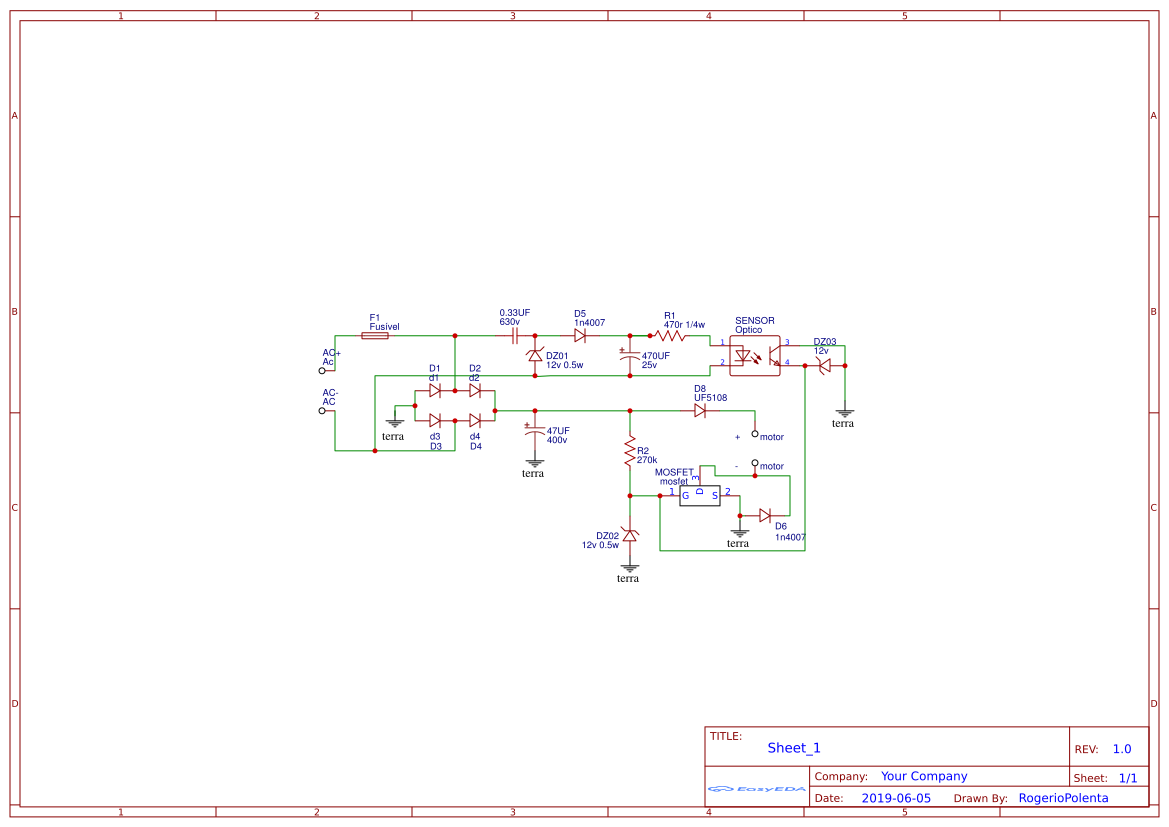Image resolution: width=1169 pixels, height=827 pixels.
Task: Click the 'motor' label beside plus terminal
Action: (772, 437)
